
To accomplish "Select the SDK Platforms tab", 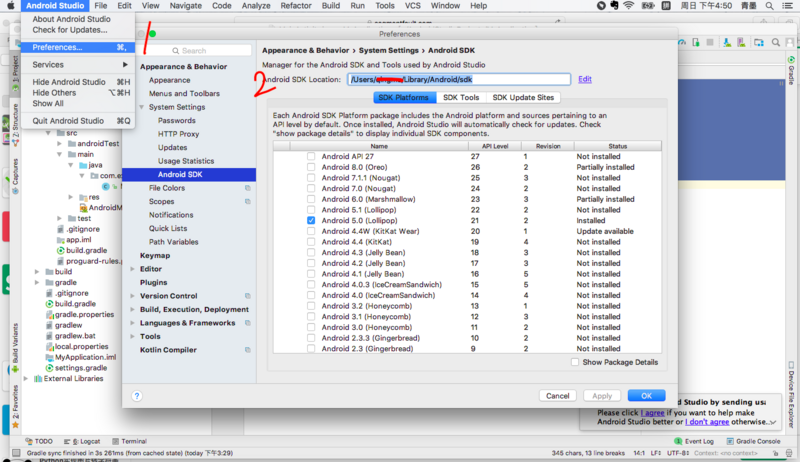I will pyautogui.click(x=404, y=97).
